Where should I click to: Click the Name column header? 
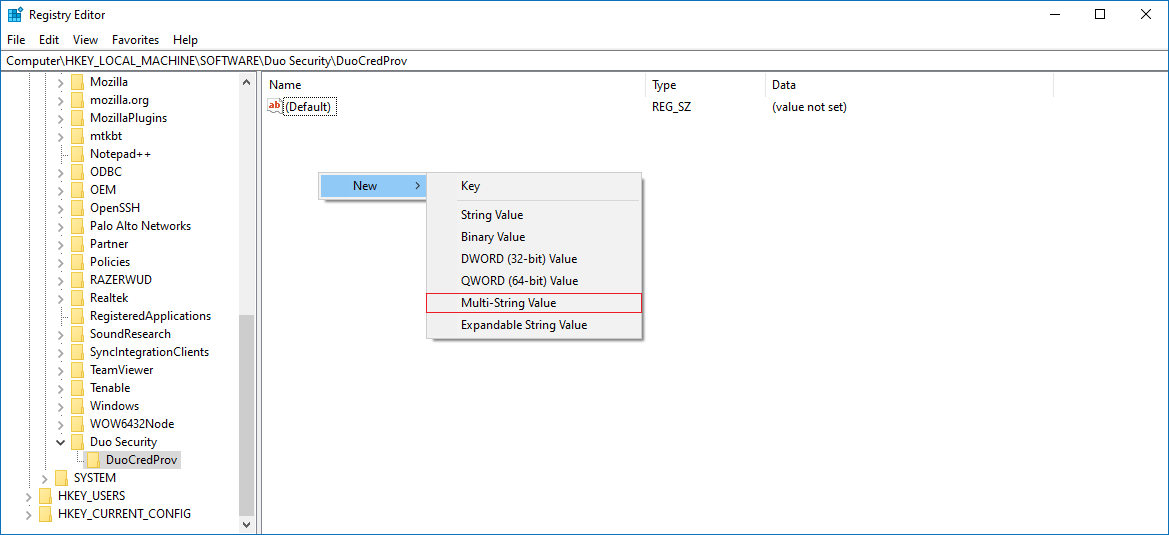285,85
